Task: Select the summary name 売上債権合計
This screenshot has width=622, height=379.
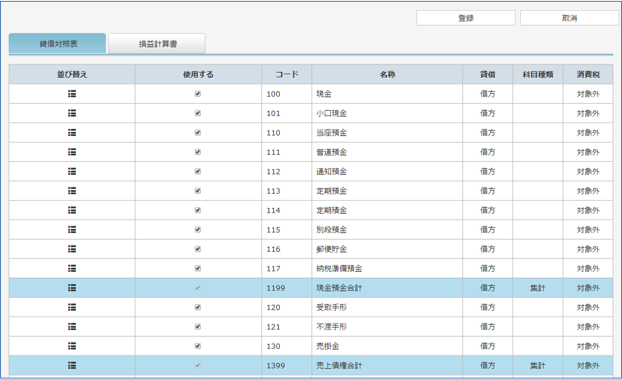Action: (x=339, y=366)
